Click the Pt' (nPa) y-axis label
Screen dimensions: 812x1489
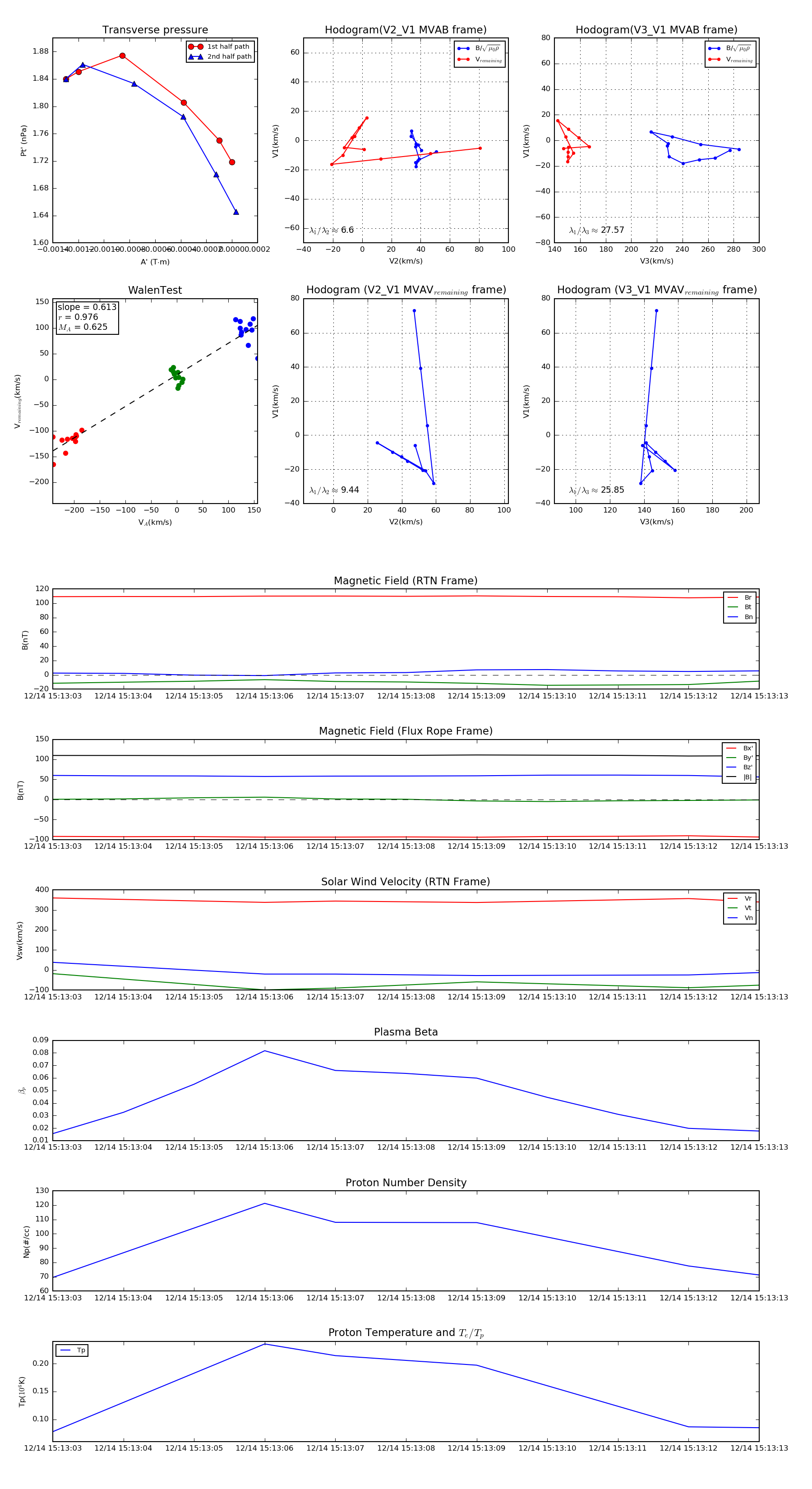pyautogui.click(x=24, y=140)
